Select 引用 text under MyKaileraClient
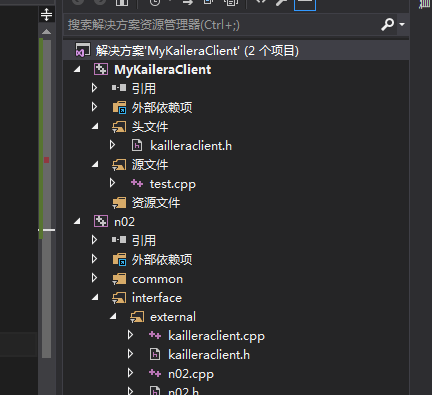Screen dimensions: 432x395 point(144,88)
